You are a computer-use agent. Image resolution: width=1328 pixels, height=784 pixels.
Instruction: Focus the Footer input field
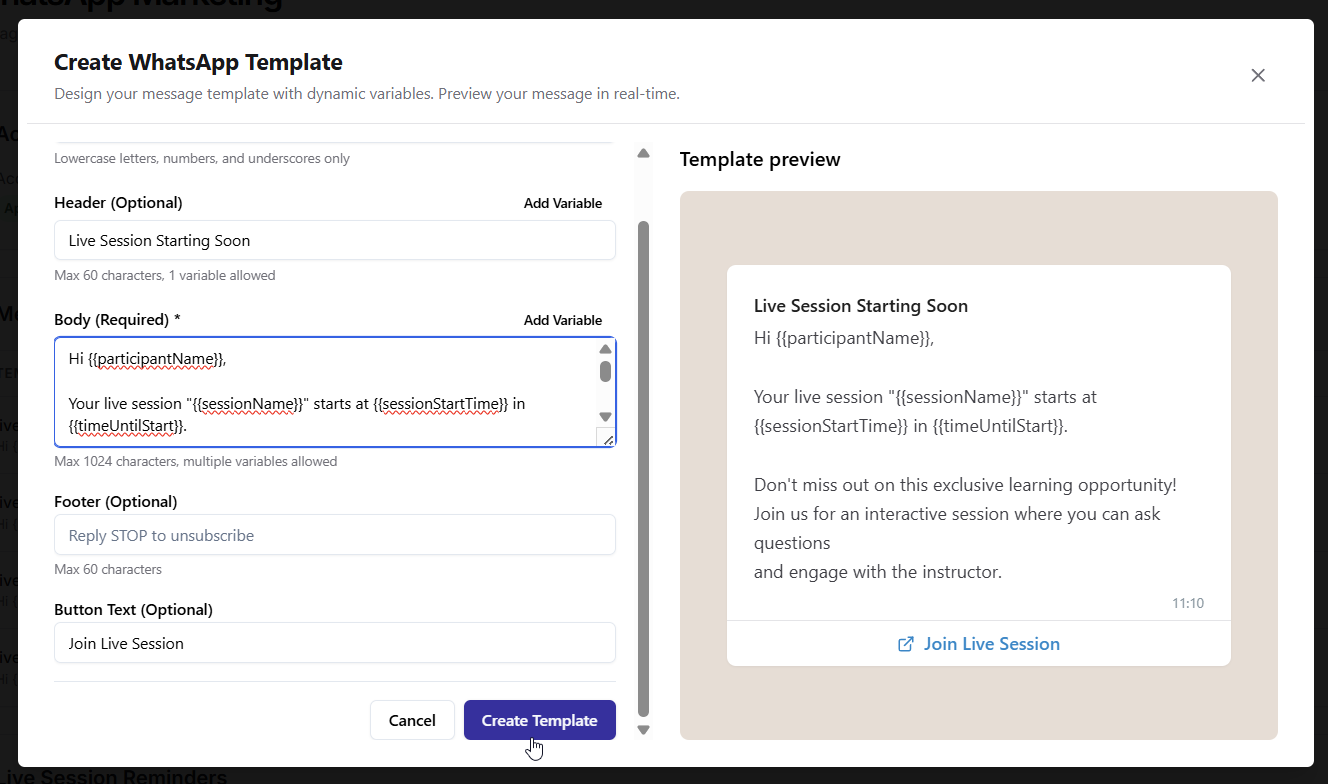(x=334, y=535)
